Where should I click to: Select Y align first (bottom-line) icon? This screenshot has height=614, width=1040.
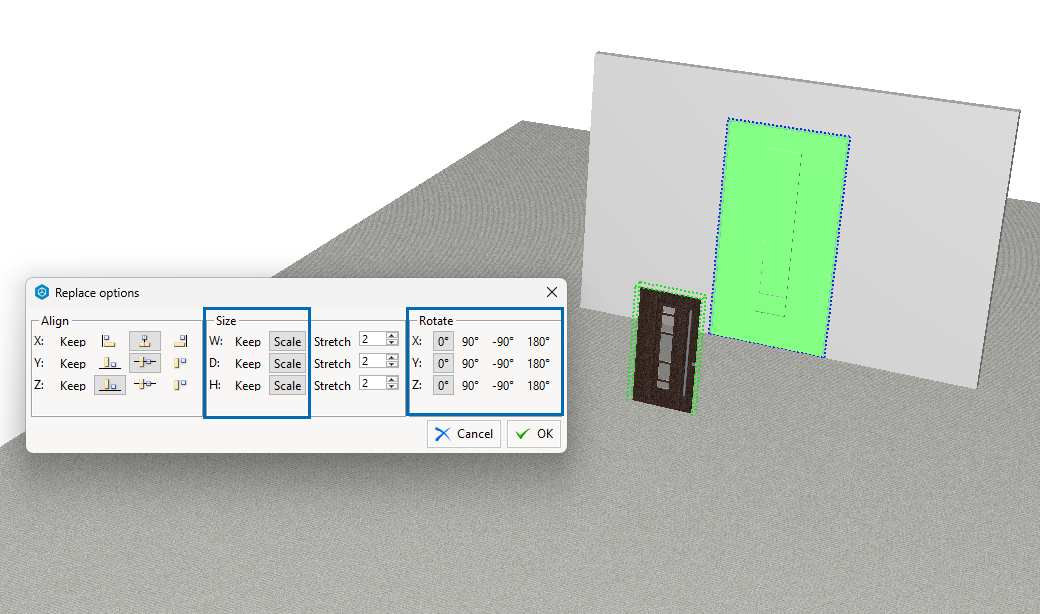point(109,363)
